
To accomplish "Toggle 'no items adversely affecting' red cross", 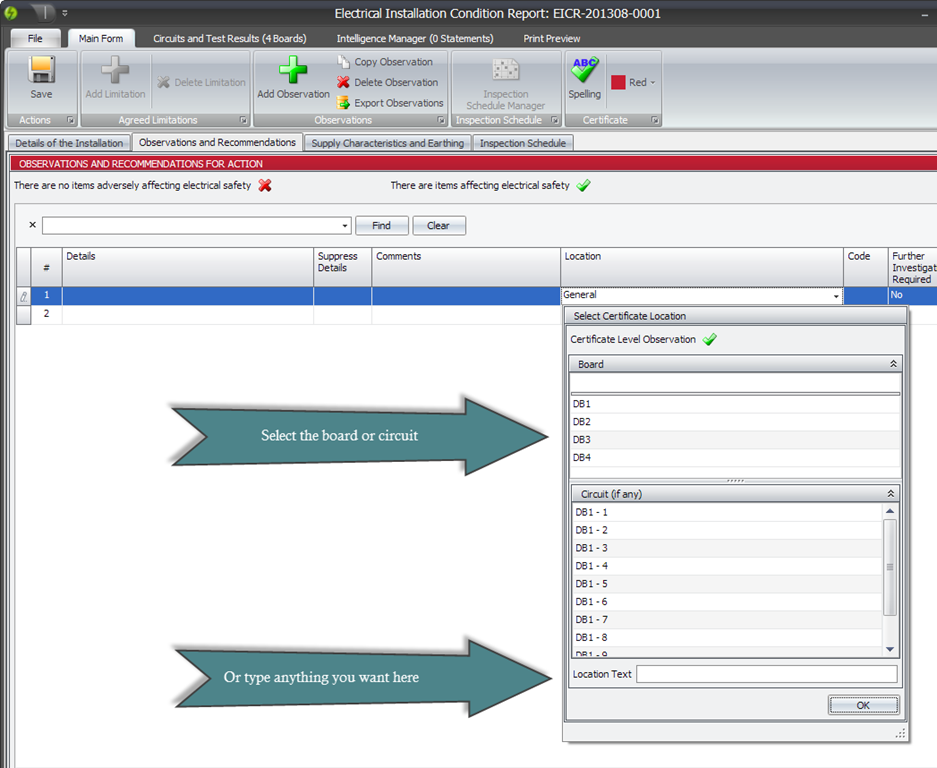I will coord(265,185).
